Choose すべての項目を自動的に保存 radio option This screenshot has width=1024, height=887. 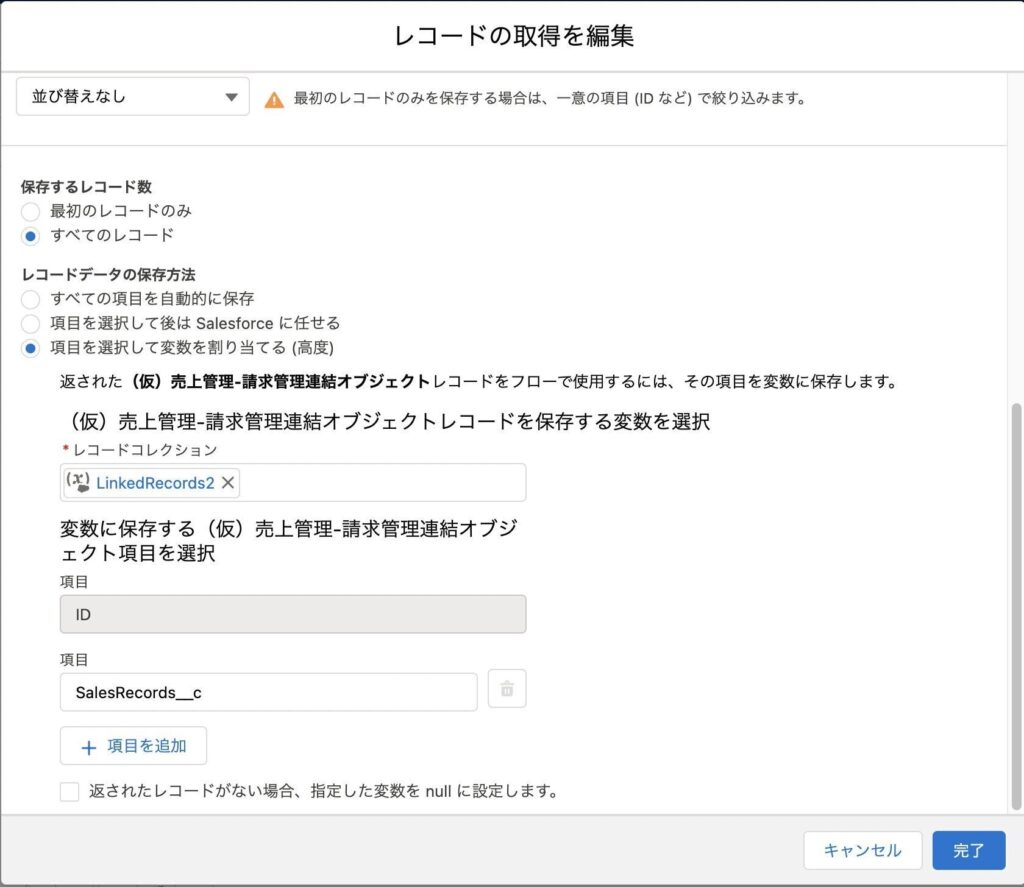(31, 299)
